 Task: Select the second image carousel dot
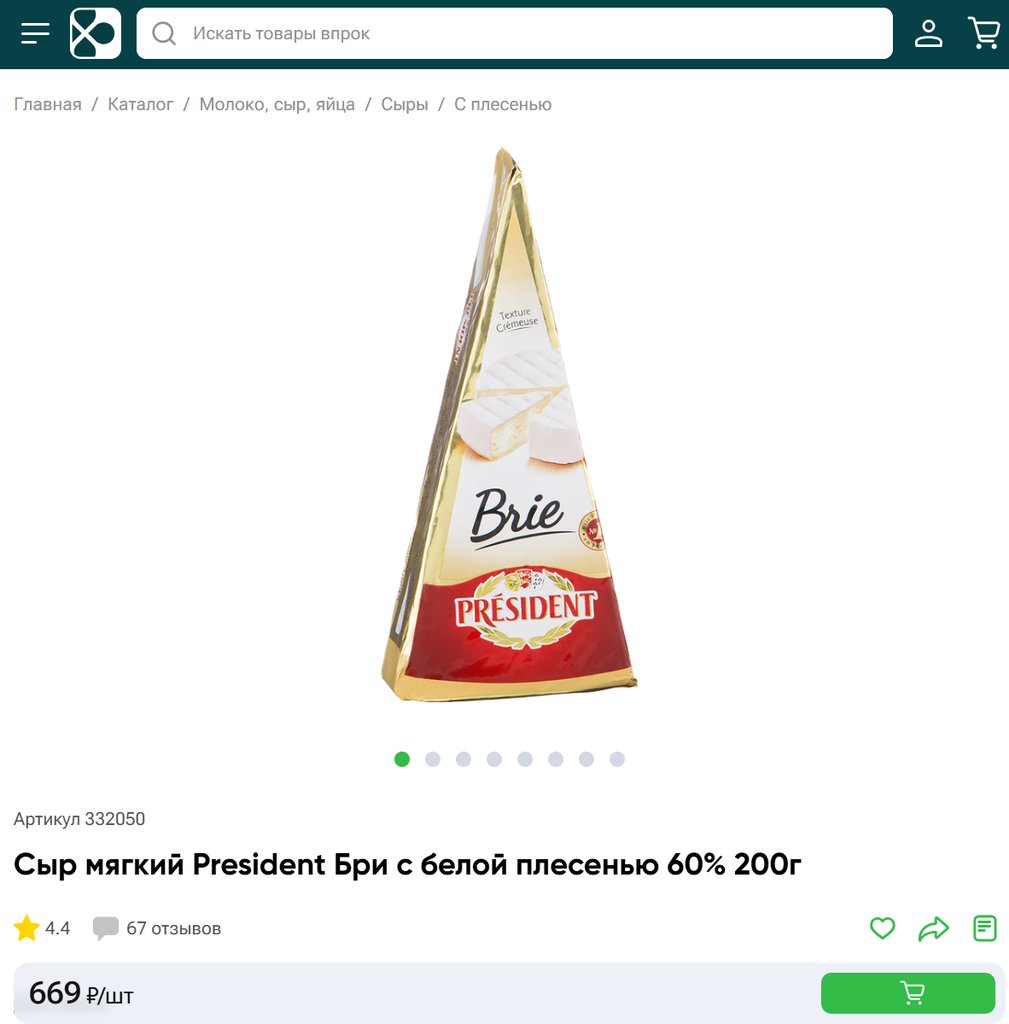432,759
